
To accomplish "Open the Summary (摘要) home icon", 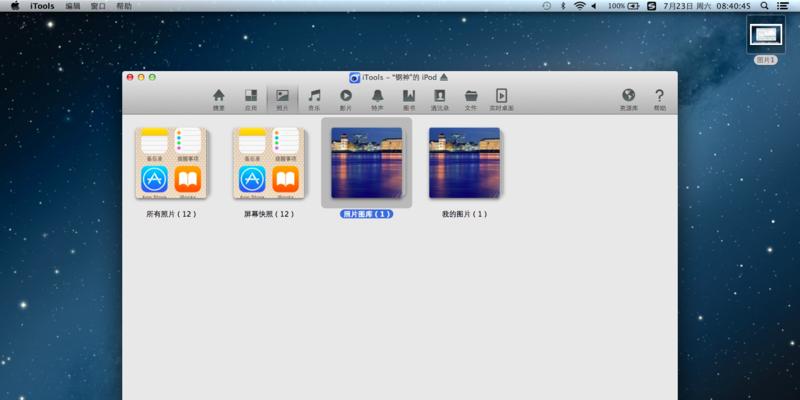I will coord(218,97).
